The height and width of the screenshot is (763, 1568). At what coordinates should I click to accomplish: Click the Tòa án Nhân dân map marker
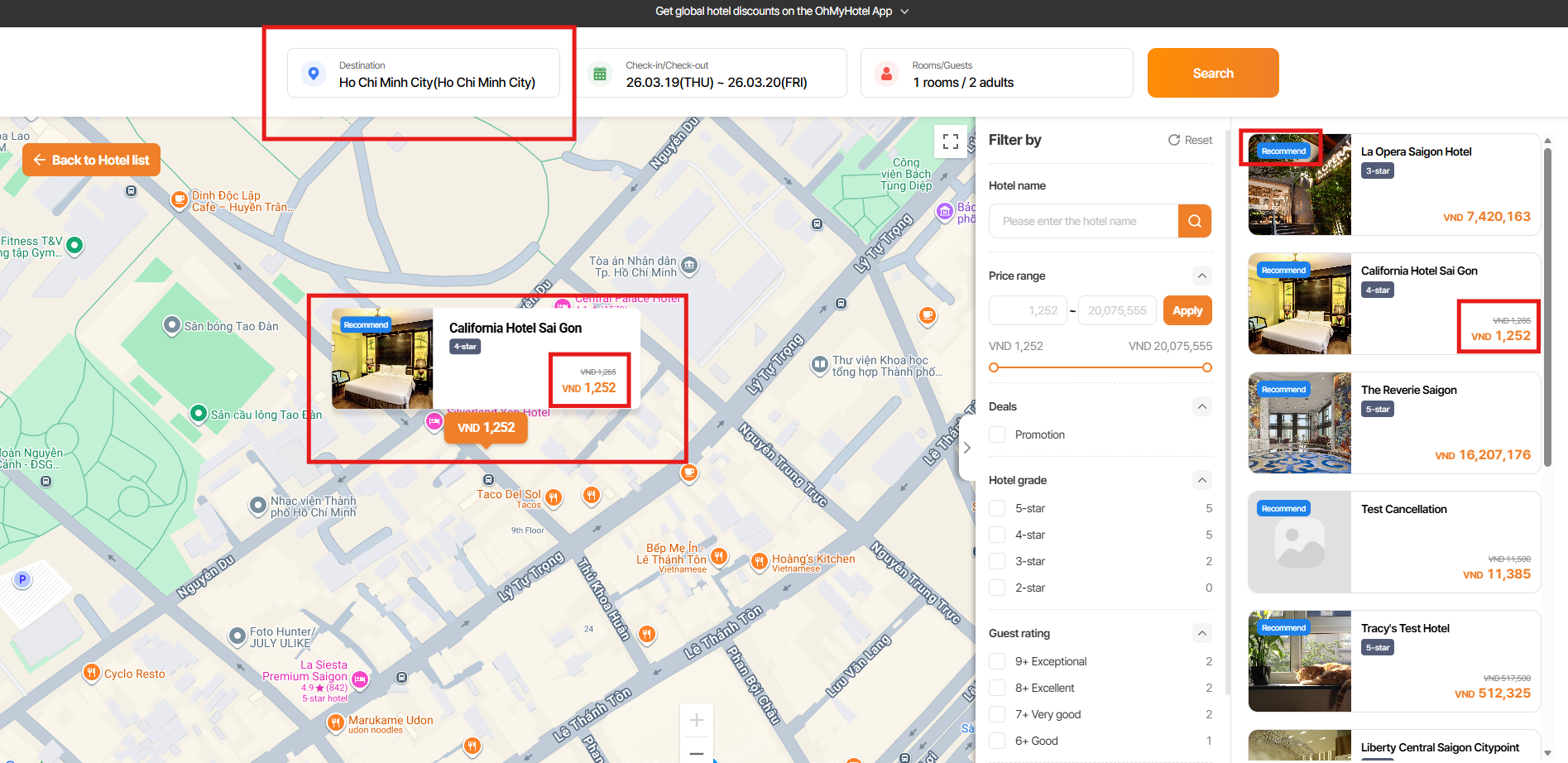[689, 266]
